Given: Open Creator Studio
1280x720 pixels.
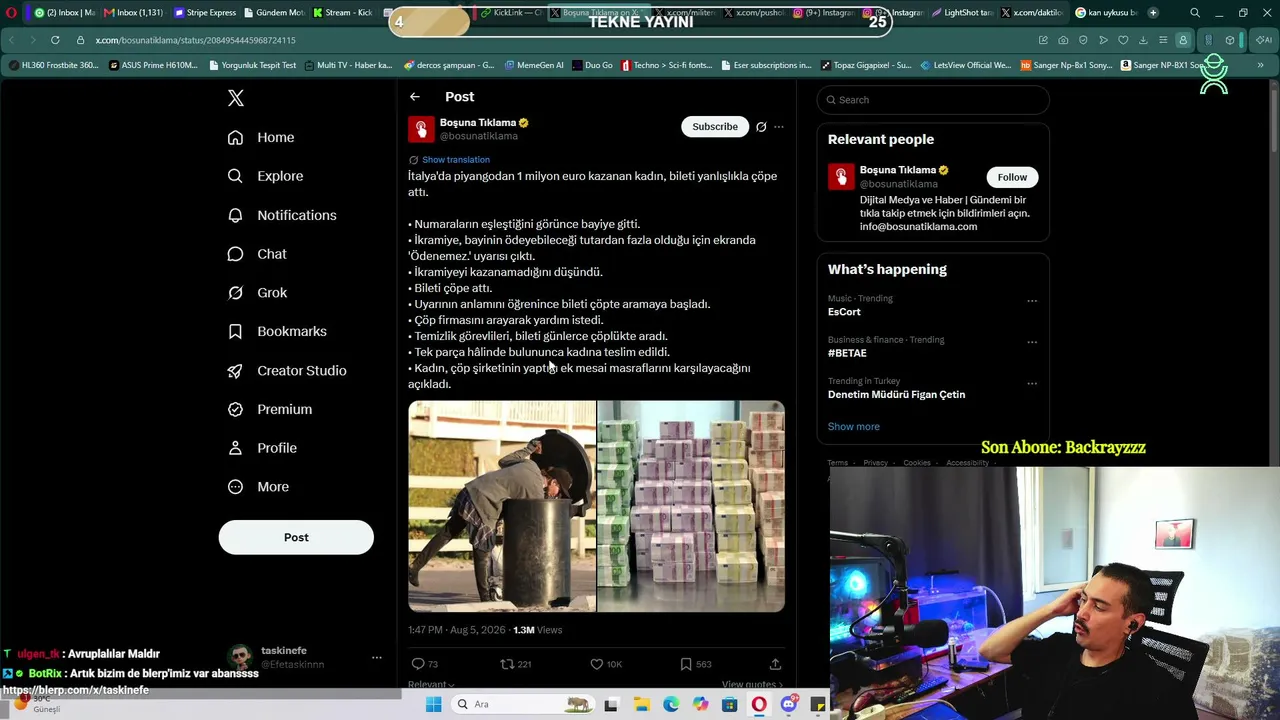Looking at the screenshot, I should [287, 370].
